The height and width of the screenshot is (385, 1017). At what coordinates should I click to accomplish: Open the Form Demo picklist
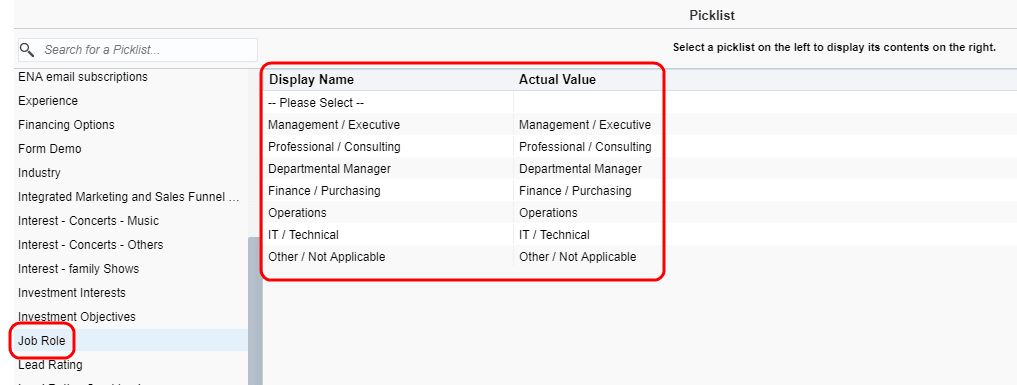50,148
